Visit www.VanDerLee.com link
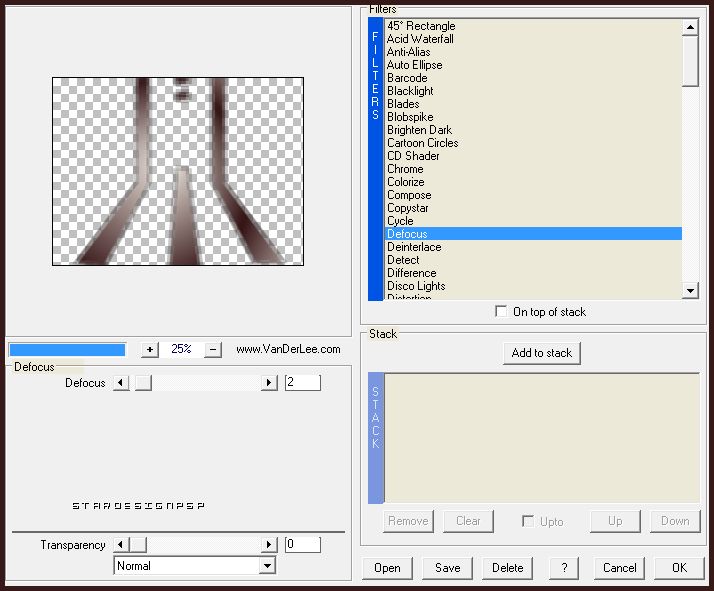 point(288,349)
